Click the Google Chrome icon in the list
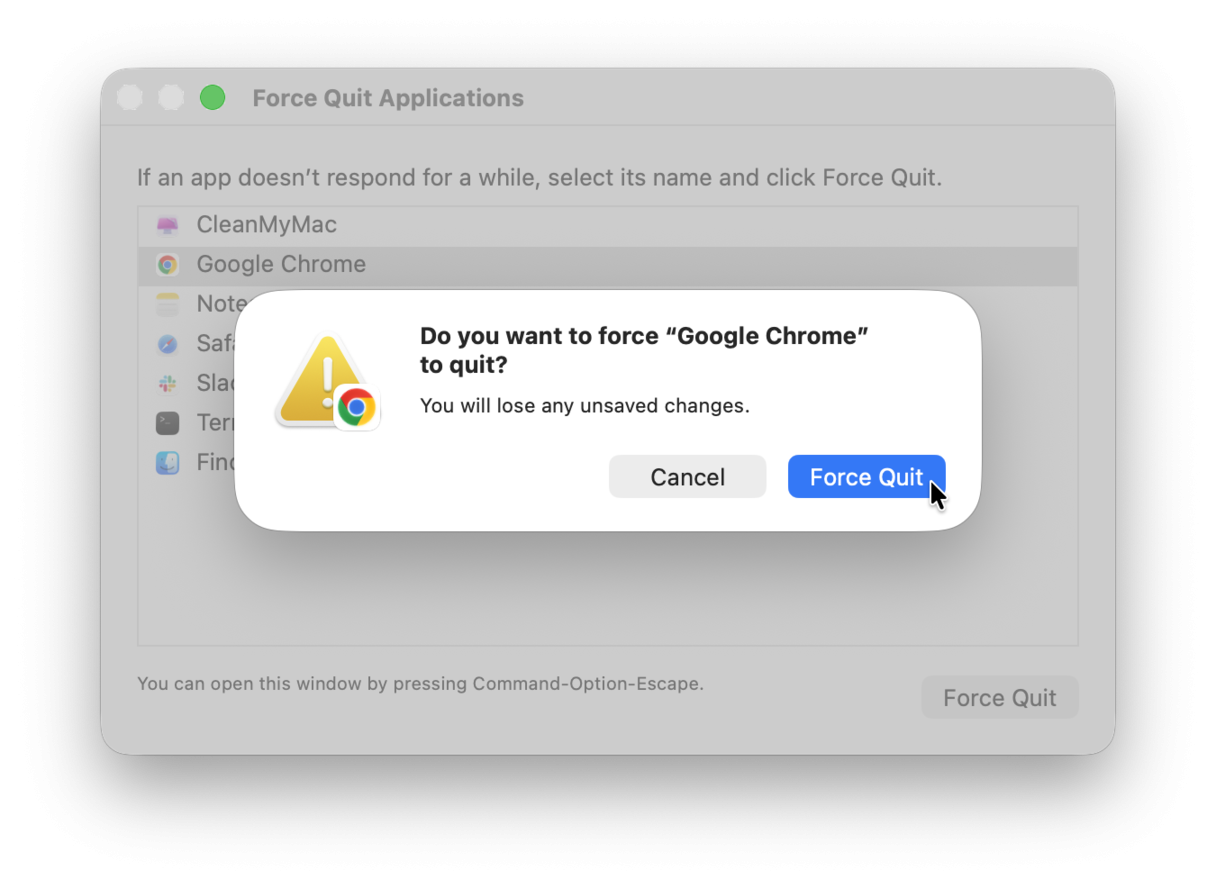 coord(168,264)
